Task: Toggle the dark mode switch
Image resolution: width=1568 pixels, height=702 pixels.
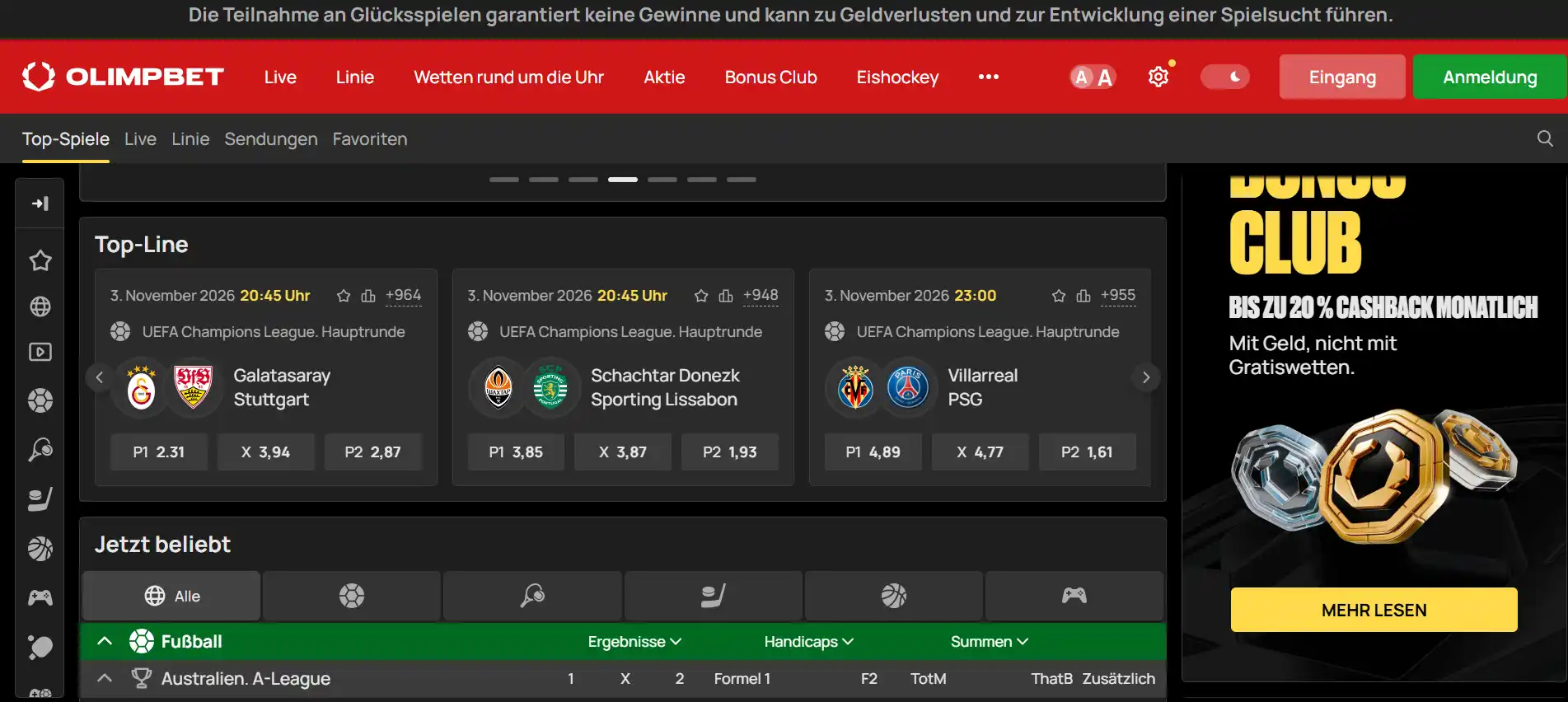Action: 1224,77
